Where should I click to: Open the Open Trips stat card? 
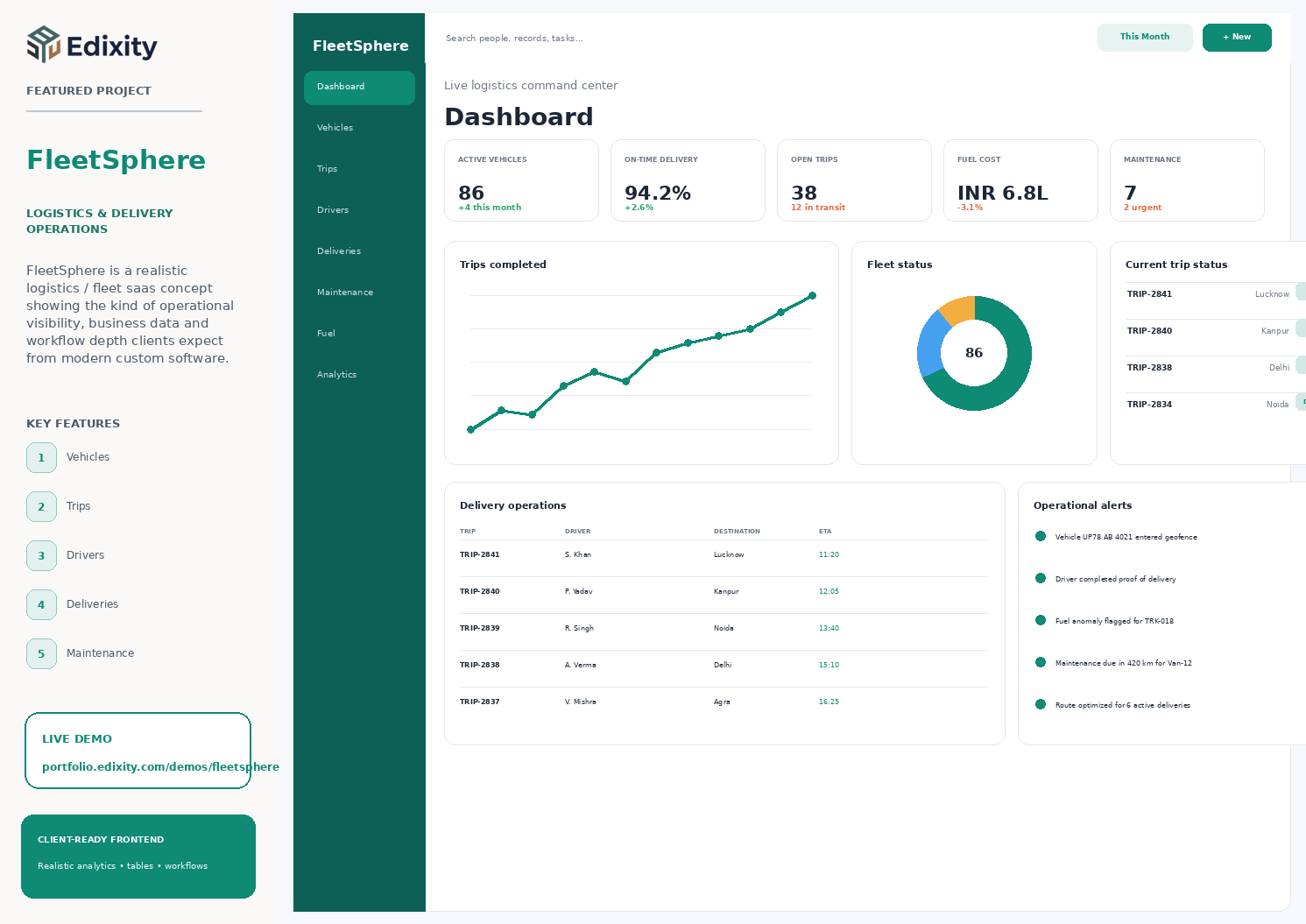(854, 180)
